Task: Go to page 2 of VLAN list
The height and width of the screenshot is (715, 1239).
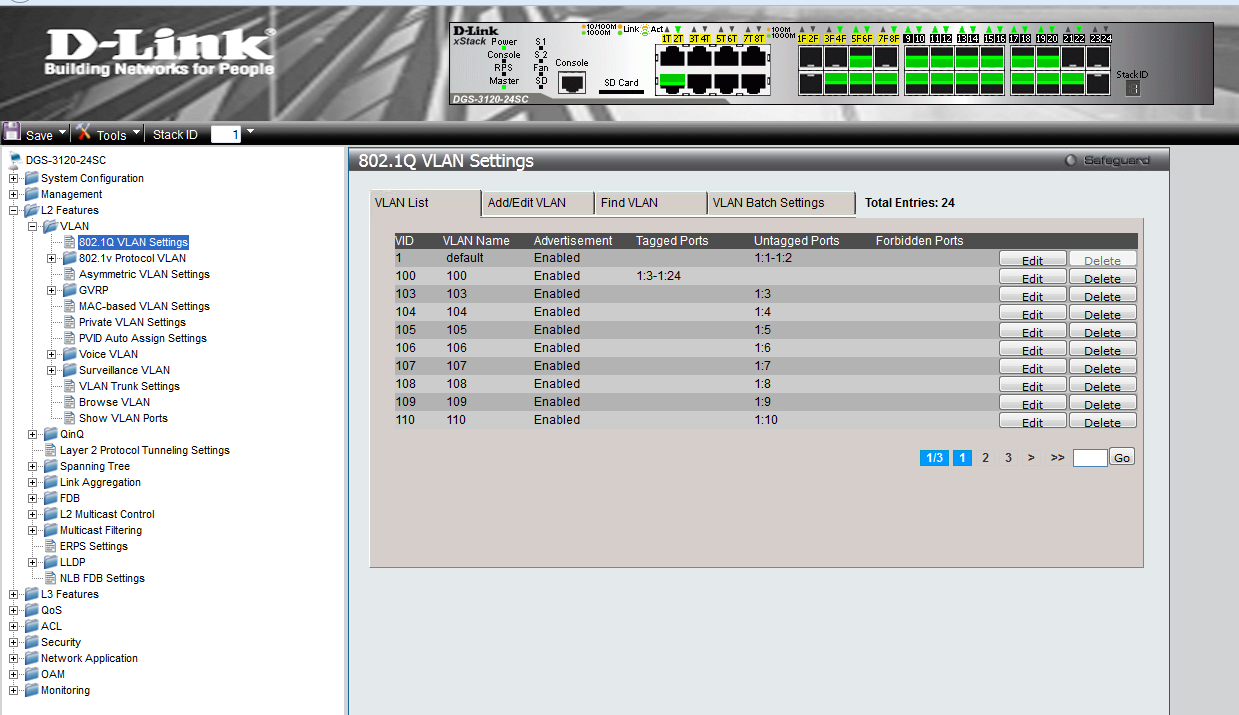Action: [x=985, y=458]
